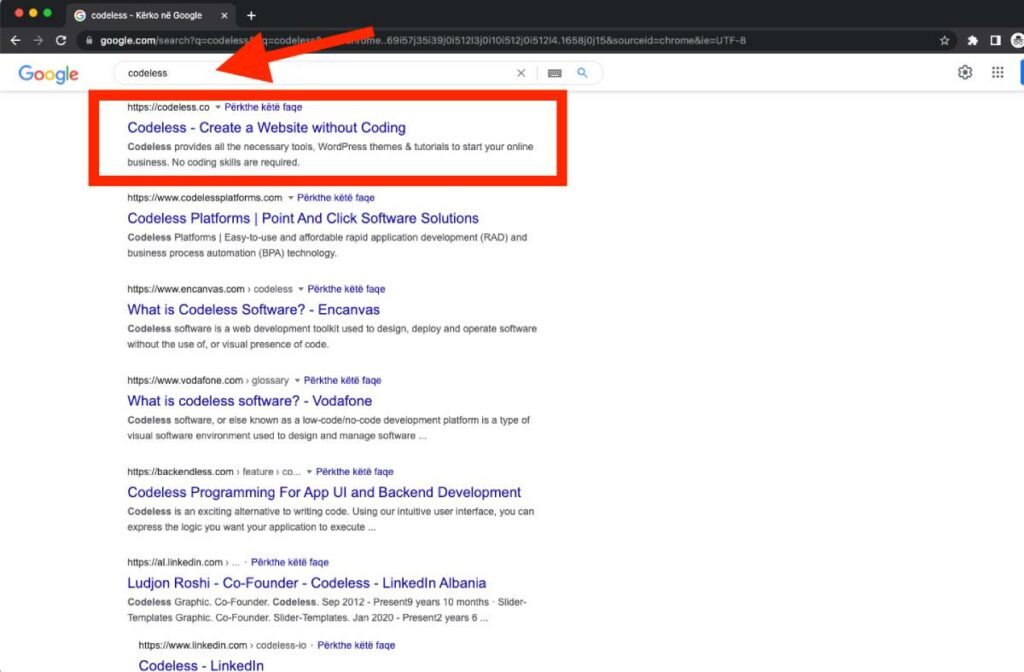Open Codeless Platforms Point And Click result
Screen dimensions: 1024x672
pyautogui.click(x=303, y=218)
